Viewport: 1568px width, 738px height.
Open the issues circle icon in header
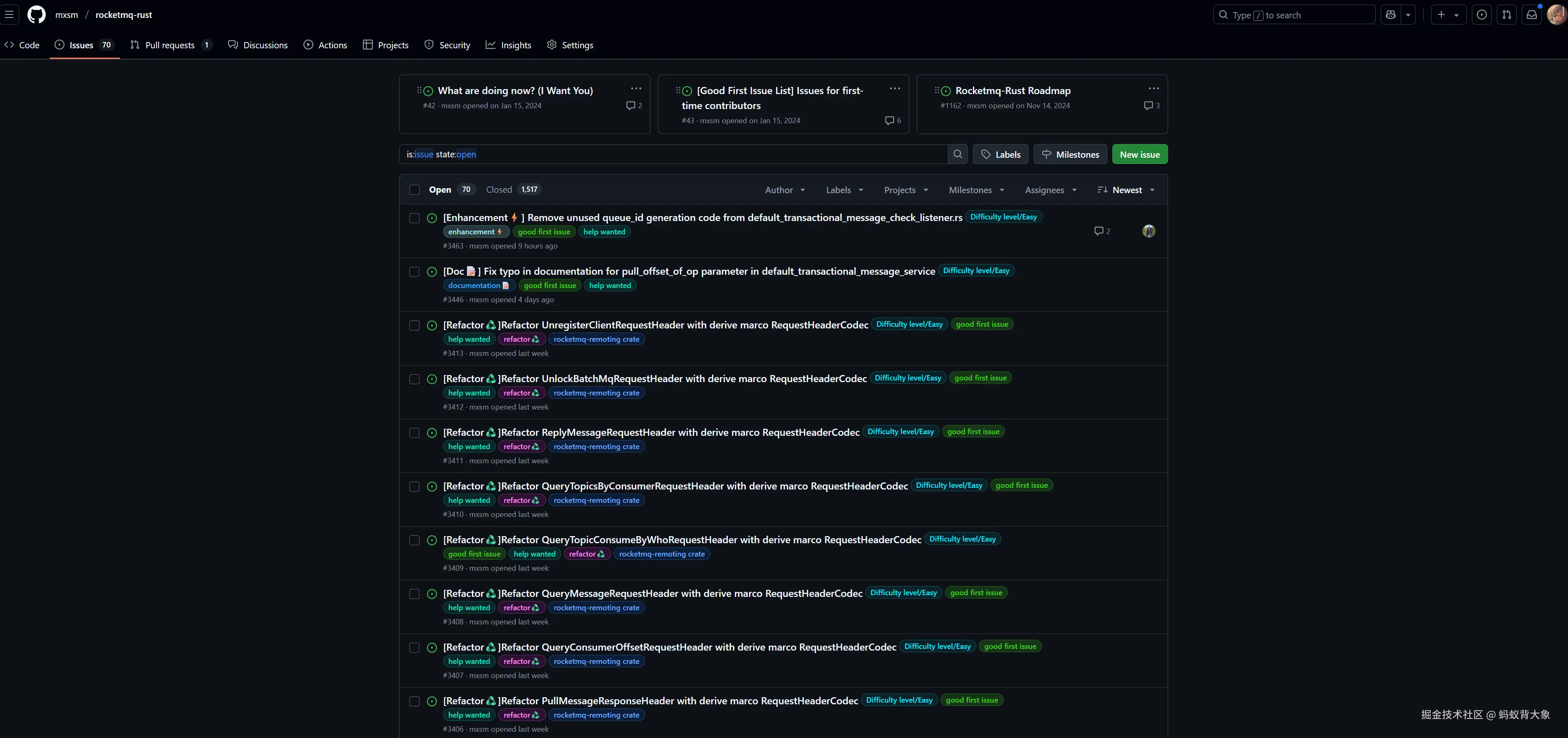1481,15
